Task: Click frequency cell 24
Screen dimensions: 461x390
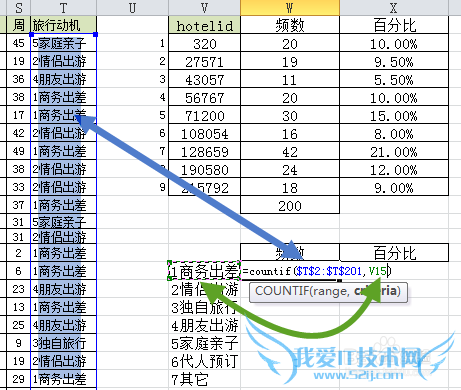Action: click(290, 169)
